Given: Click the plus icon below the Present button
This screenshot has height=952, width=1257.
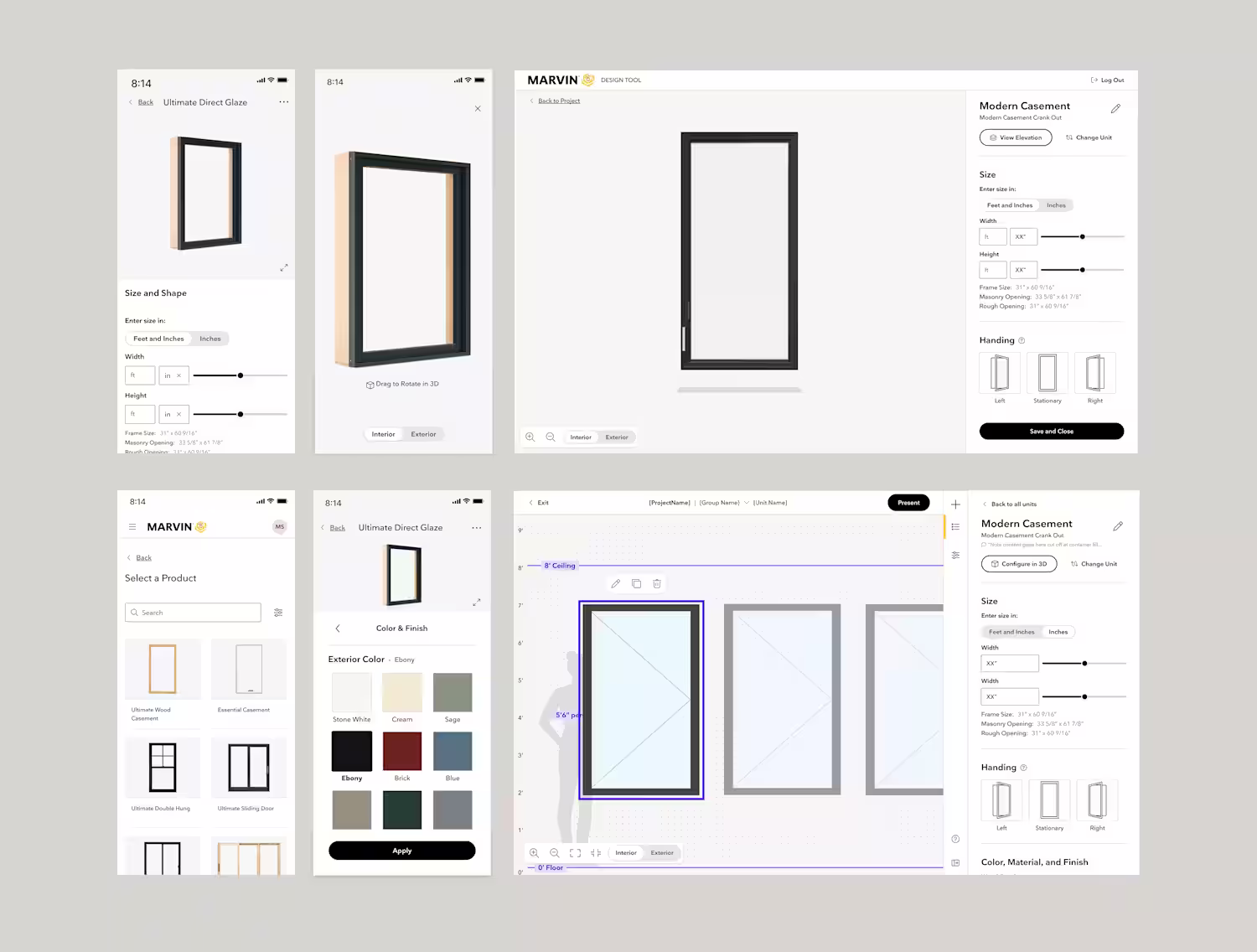Looking at the screenshot, I should coord(955,504).
